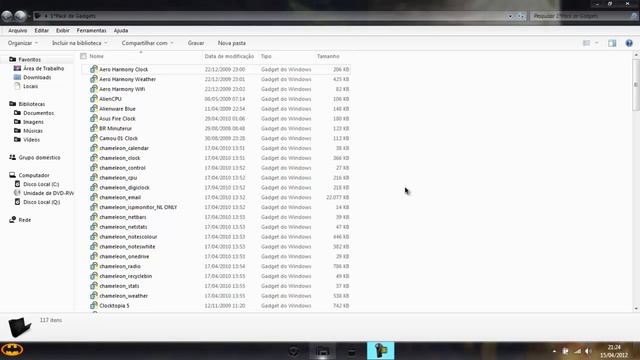The width and height of the screenshot is (640, 360).
Task: Click the Gravar button
Action: tap(196, 43)
